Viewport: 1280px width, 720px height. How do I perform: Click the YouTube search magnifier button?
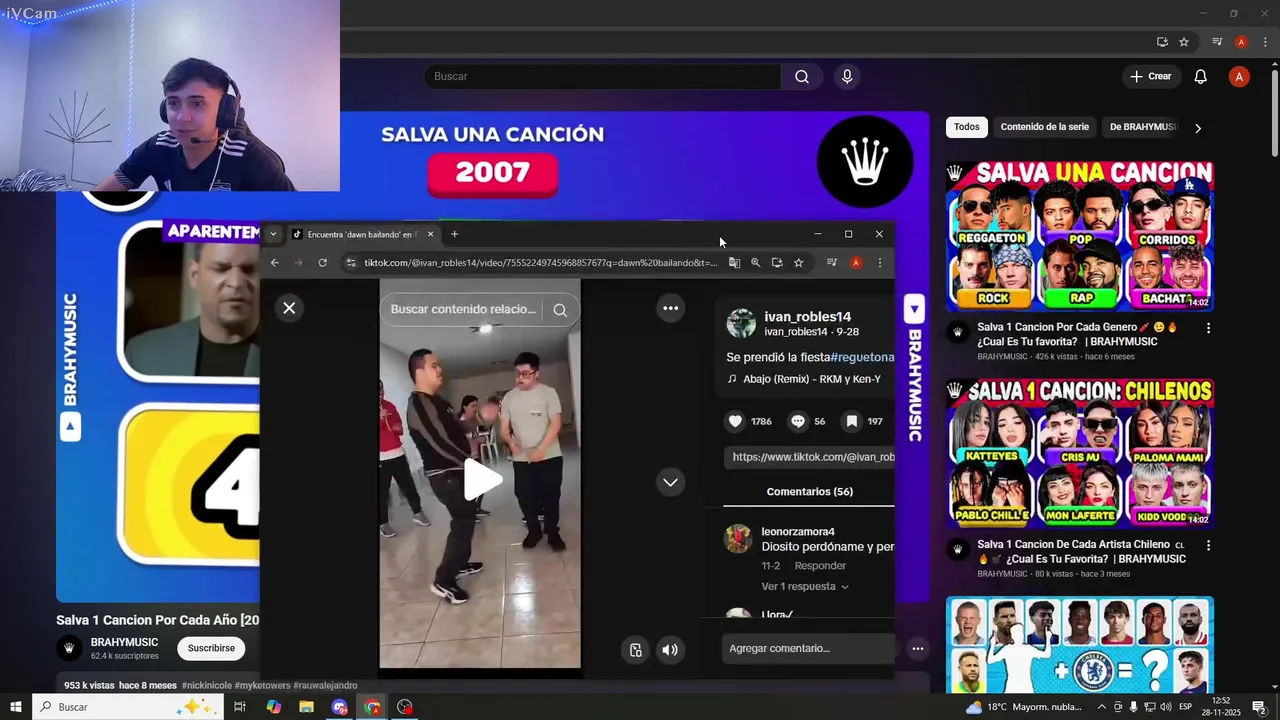pyautogui.click(x=802, y=77)
